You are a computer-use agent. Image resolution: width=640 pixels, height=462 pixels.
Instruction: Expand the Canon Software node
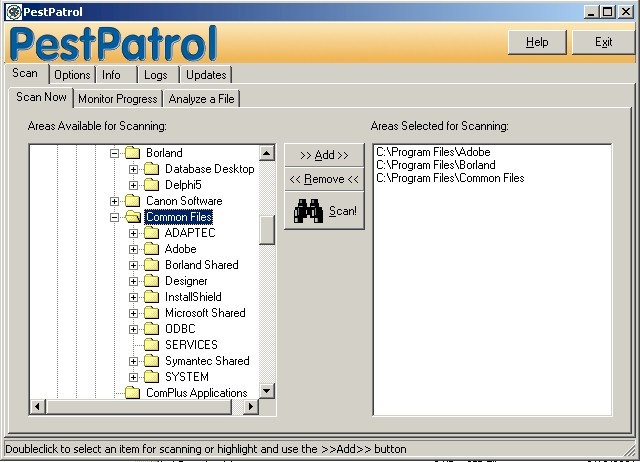click(x=114, y=201)
